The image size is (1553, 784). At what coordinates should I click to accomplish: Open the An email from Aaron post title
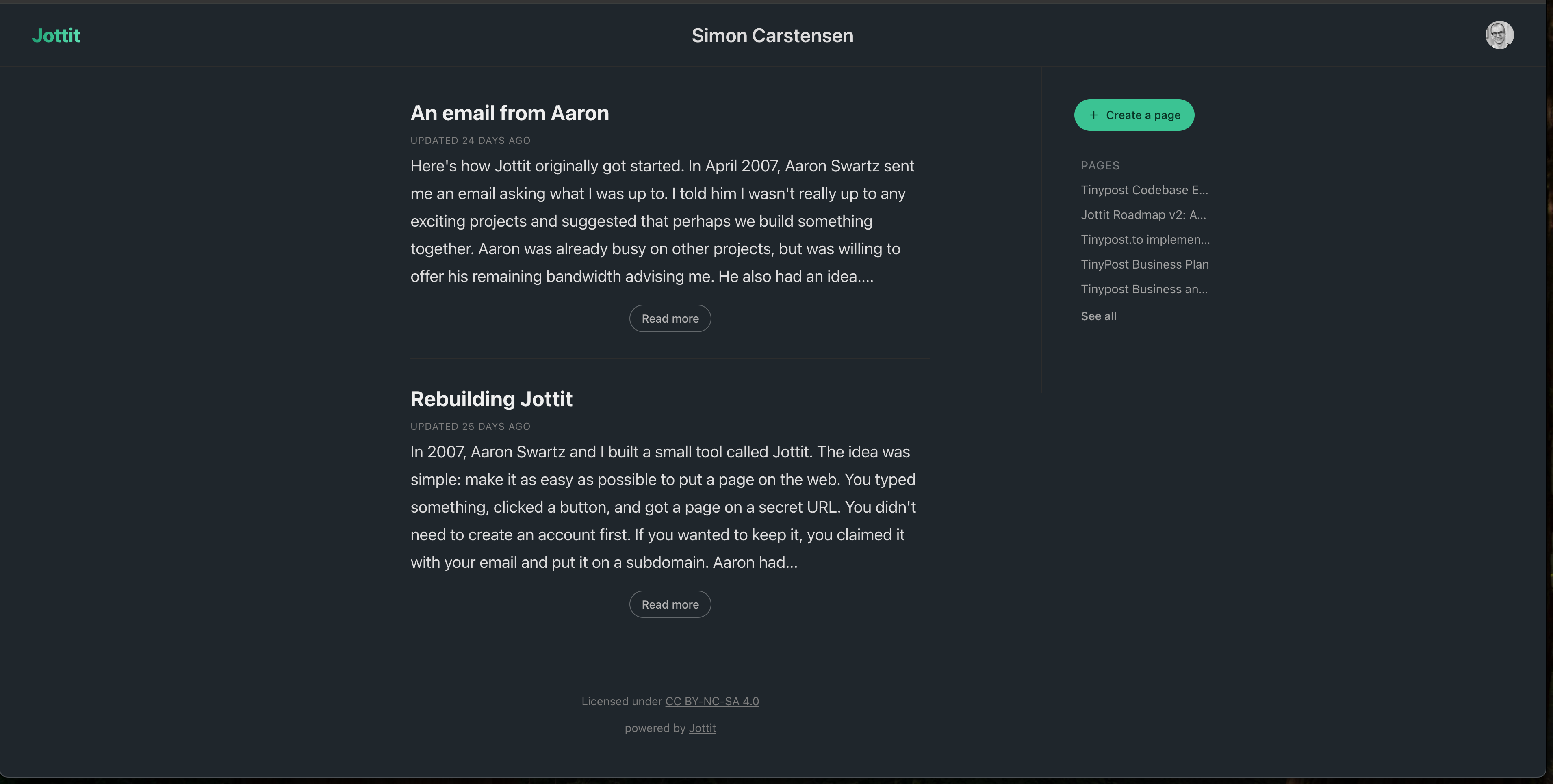click(510, 113)
